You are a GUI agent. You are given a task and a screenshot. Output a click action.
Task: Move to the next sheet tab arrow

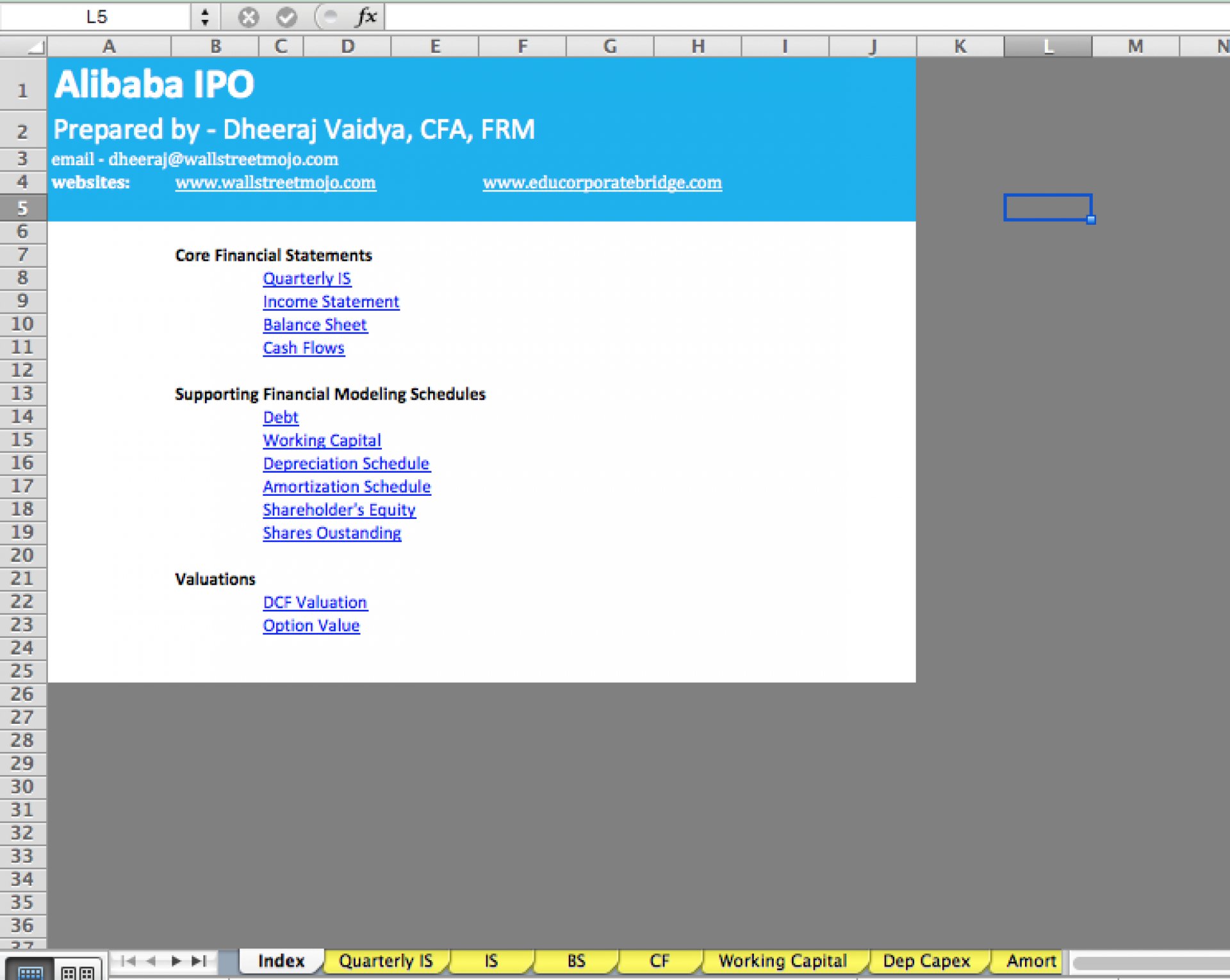176,961
